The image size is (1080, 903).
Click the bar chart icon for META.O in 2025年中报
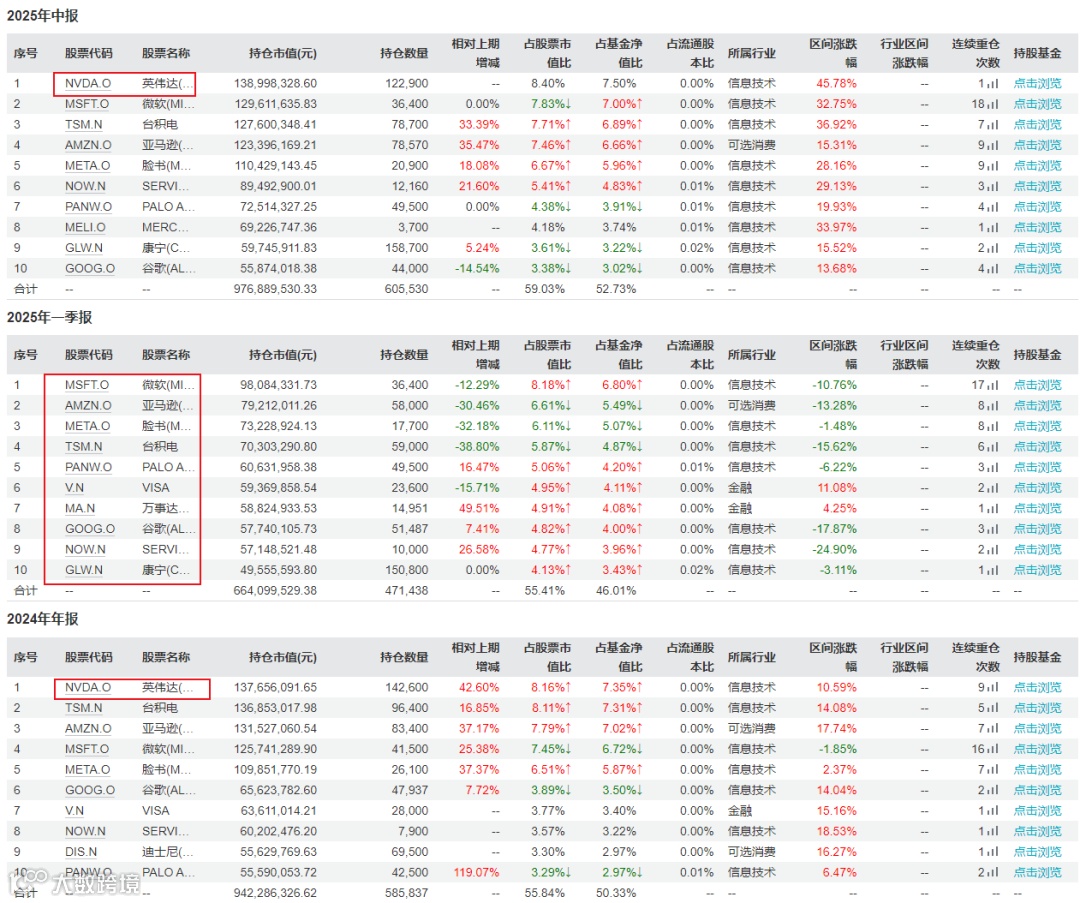point(993,167)
